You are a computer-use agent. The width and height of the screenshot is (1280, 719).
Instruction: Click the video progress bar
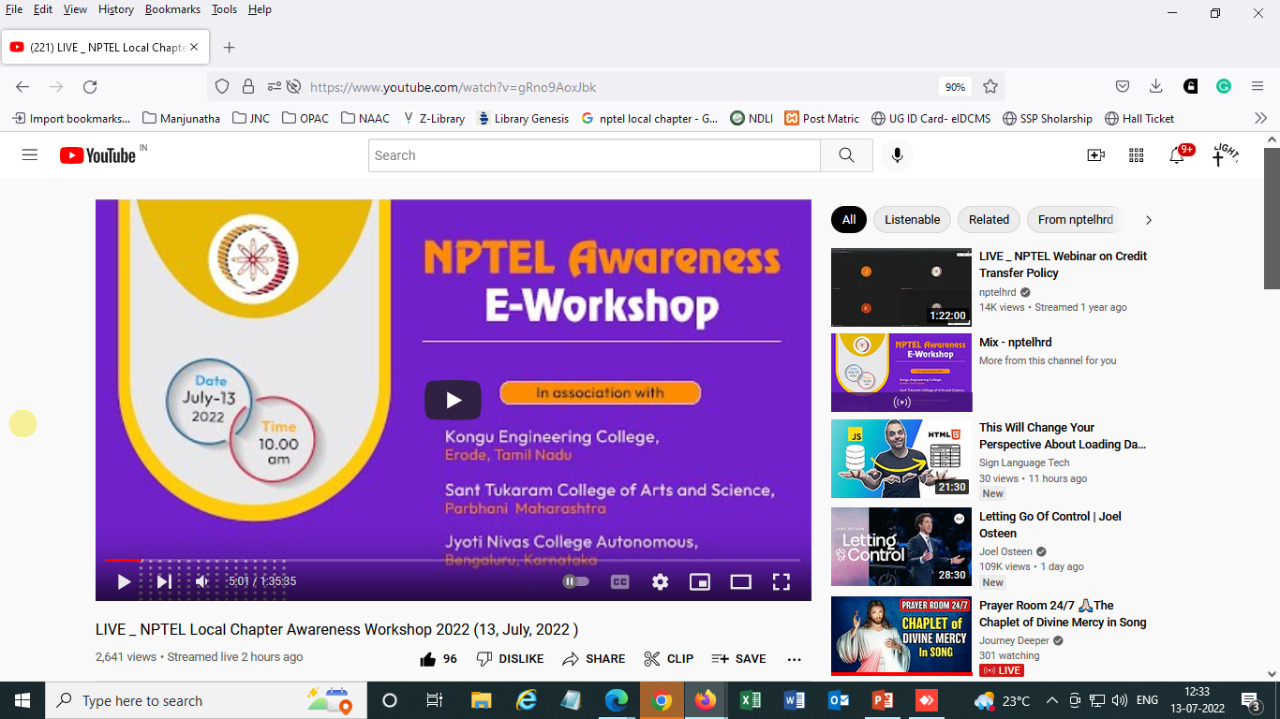click(450, 560)
